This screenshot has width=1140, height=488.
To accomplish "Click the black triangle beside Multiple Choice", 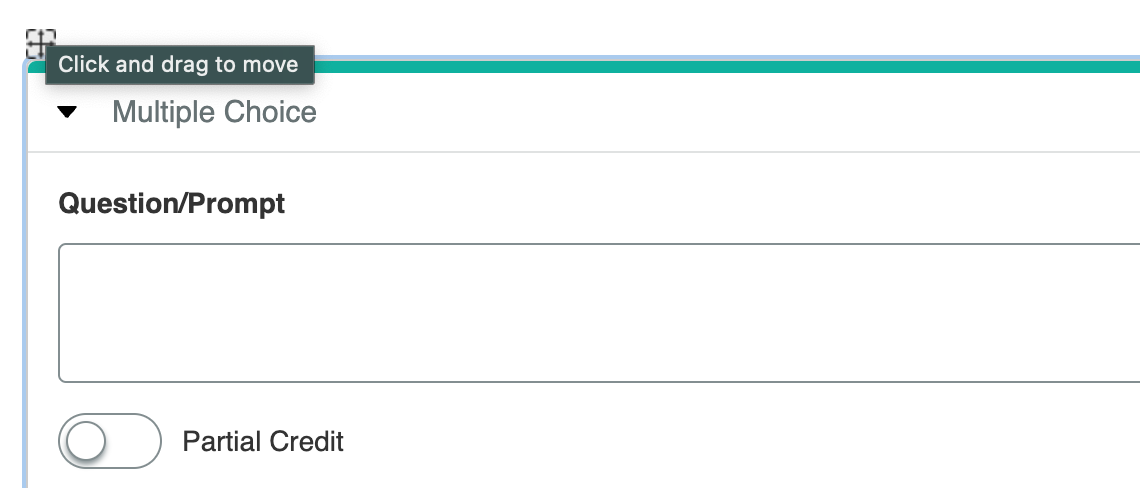I will 67,112.
